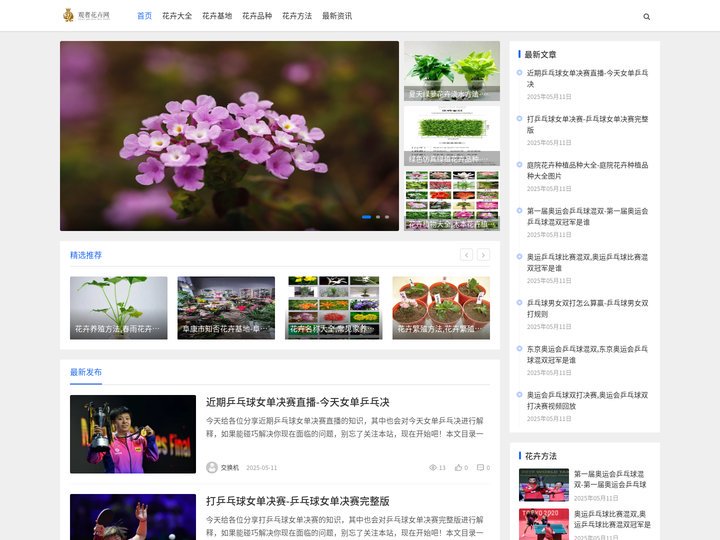
Task: Click date 2025-05-11 on first post
Action: 261,467
